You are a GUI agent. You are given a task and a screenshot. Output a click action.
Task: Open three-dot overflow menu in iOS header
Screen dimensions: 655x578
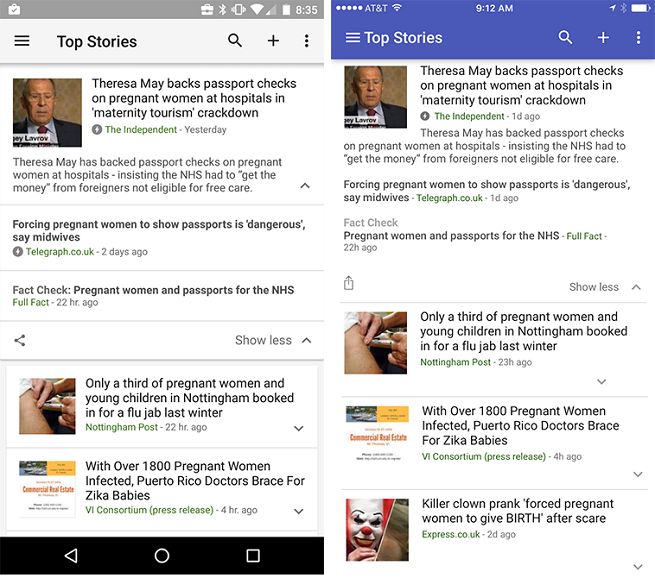tap(638, 38)
